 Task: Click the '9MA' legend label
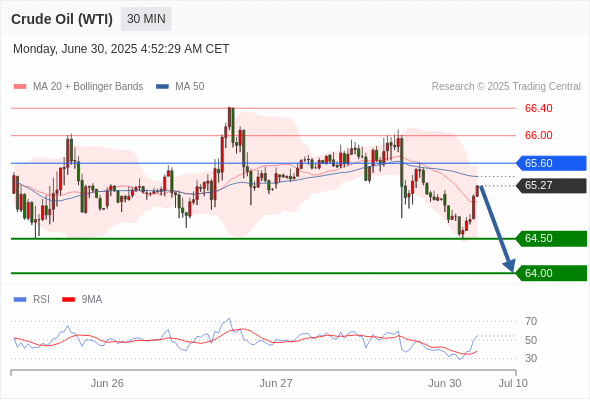click(x=92, y=300)
